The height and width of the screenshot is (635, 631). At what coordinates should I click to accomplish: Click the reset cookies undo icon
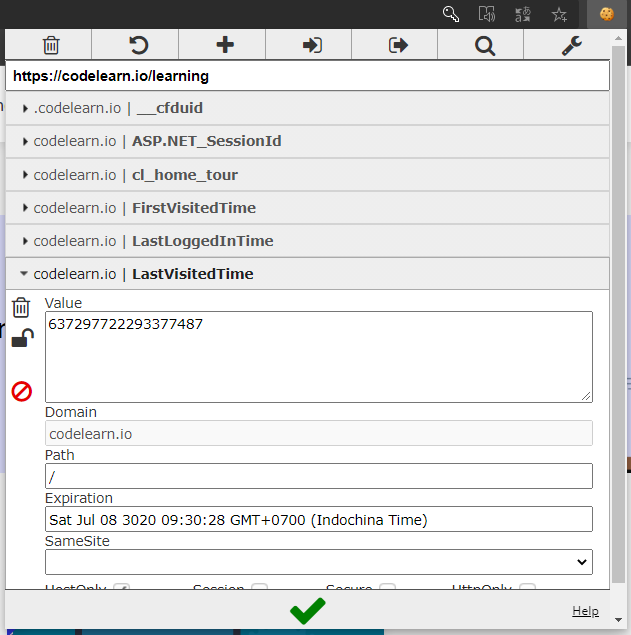(137, 45)
